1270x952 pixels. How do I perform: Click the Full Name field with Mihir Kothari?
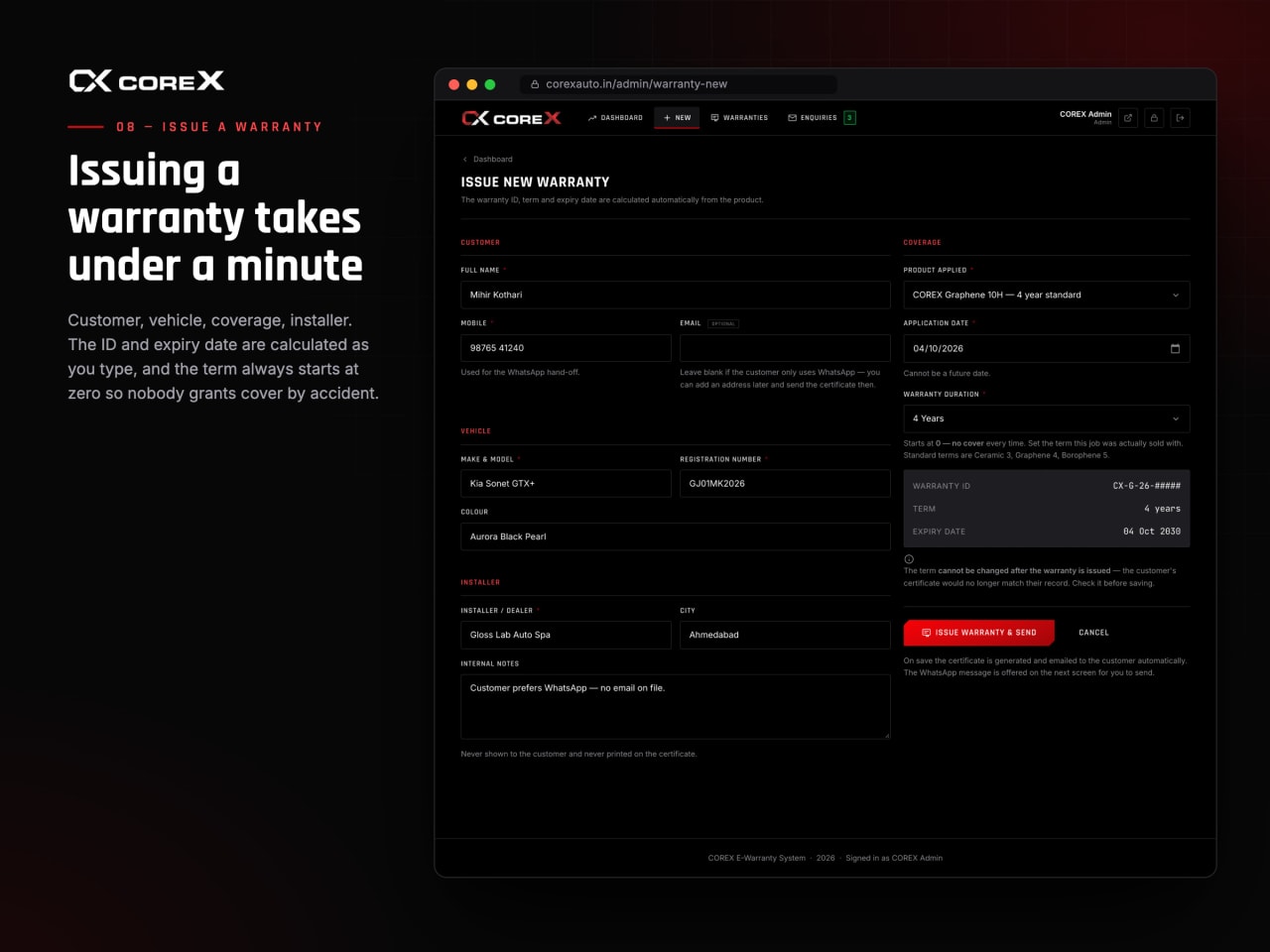click(x=676, y=295)
